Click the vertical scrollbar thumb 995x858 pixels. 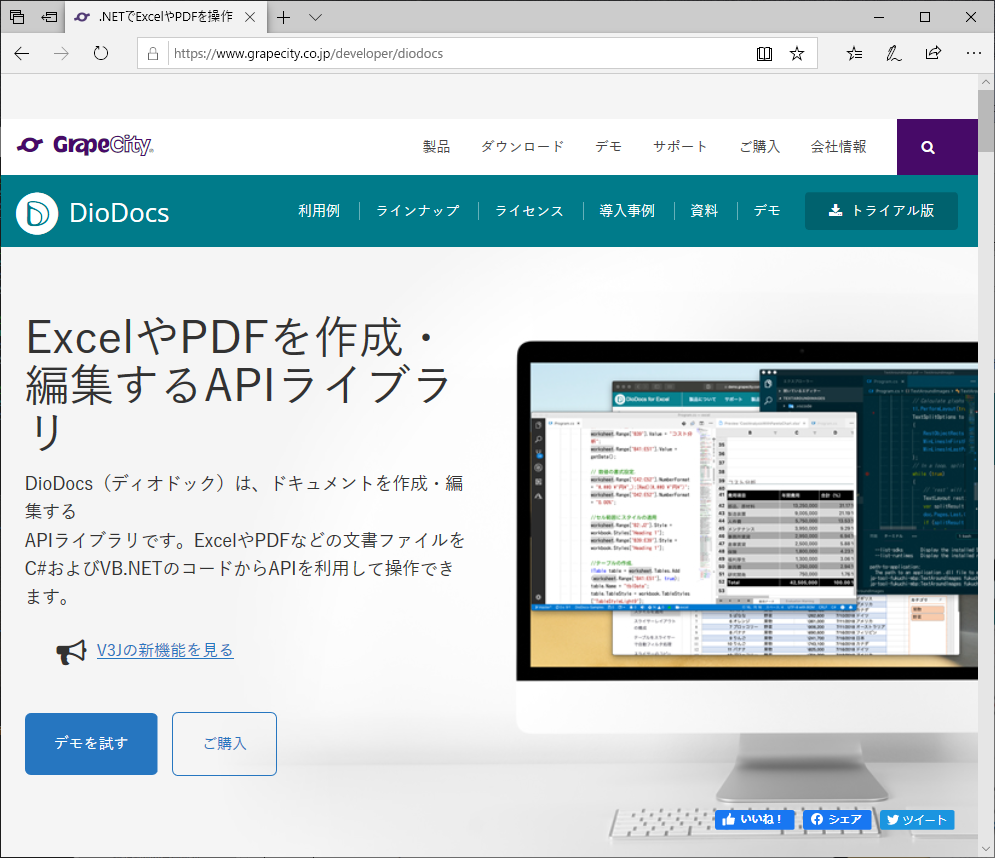point(985,121)
